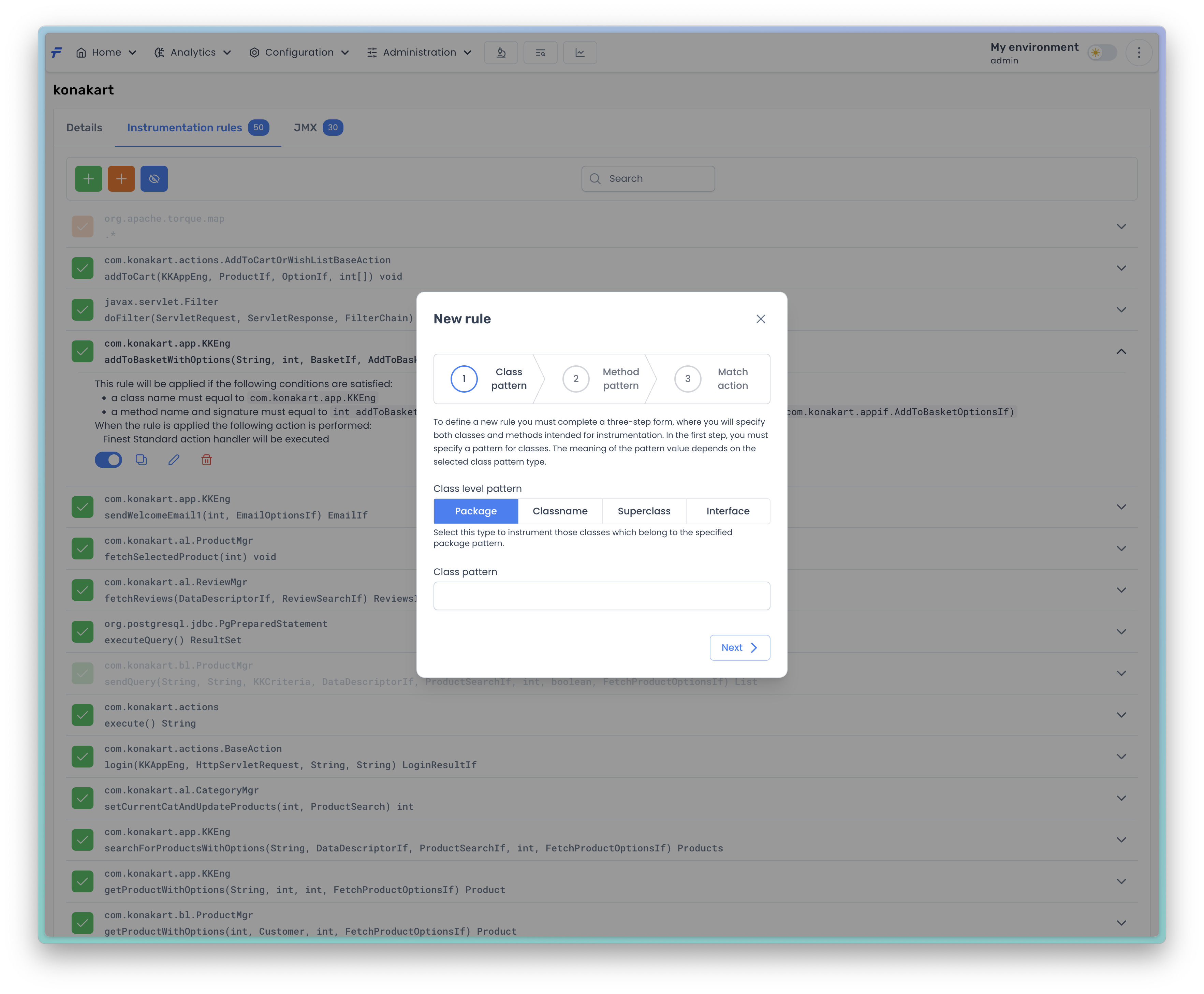Click the orange plus button
Image resolution: width=1204 pixels, height=994 pixels.
click(121, 179)
